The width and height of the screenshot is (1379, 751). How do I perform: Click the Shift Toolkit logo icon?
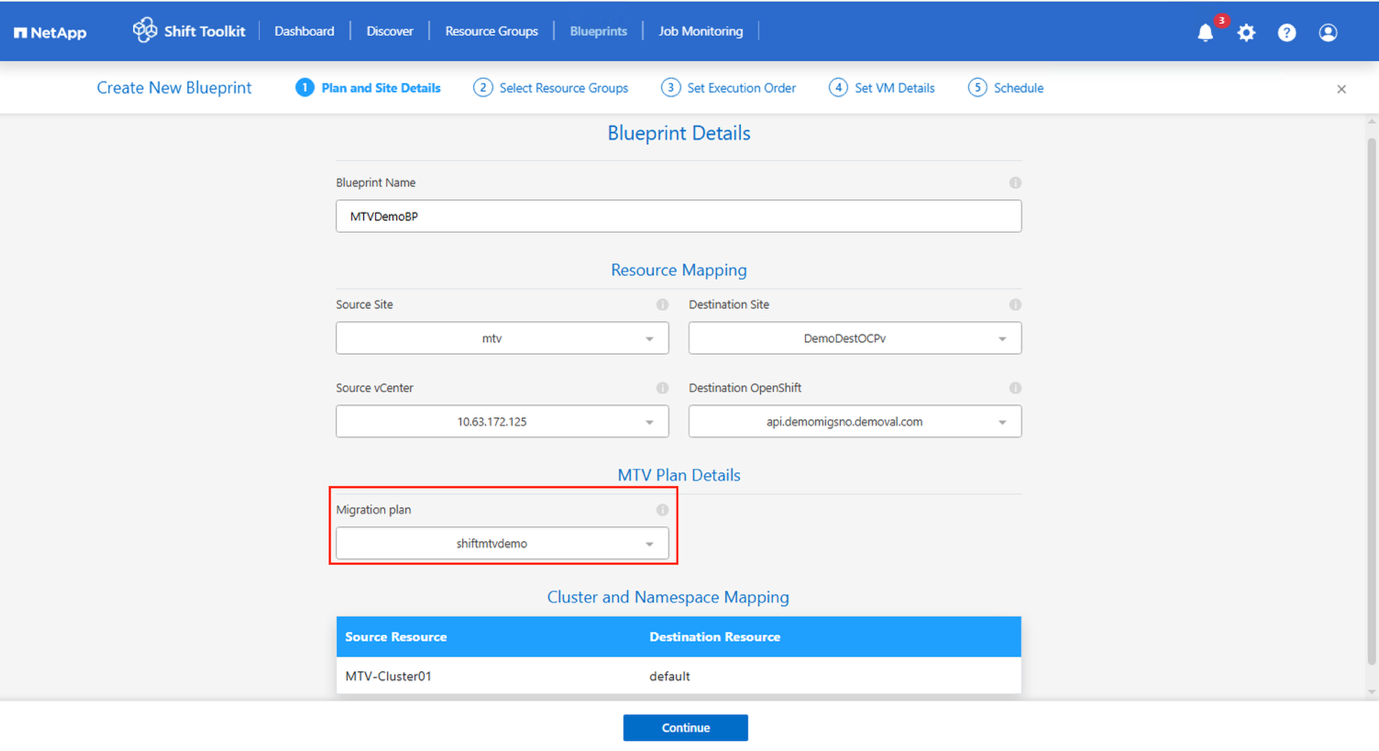pos(145,31)
